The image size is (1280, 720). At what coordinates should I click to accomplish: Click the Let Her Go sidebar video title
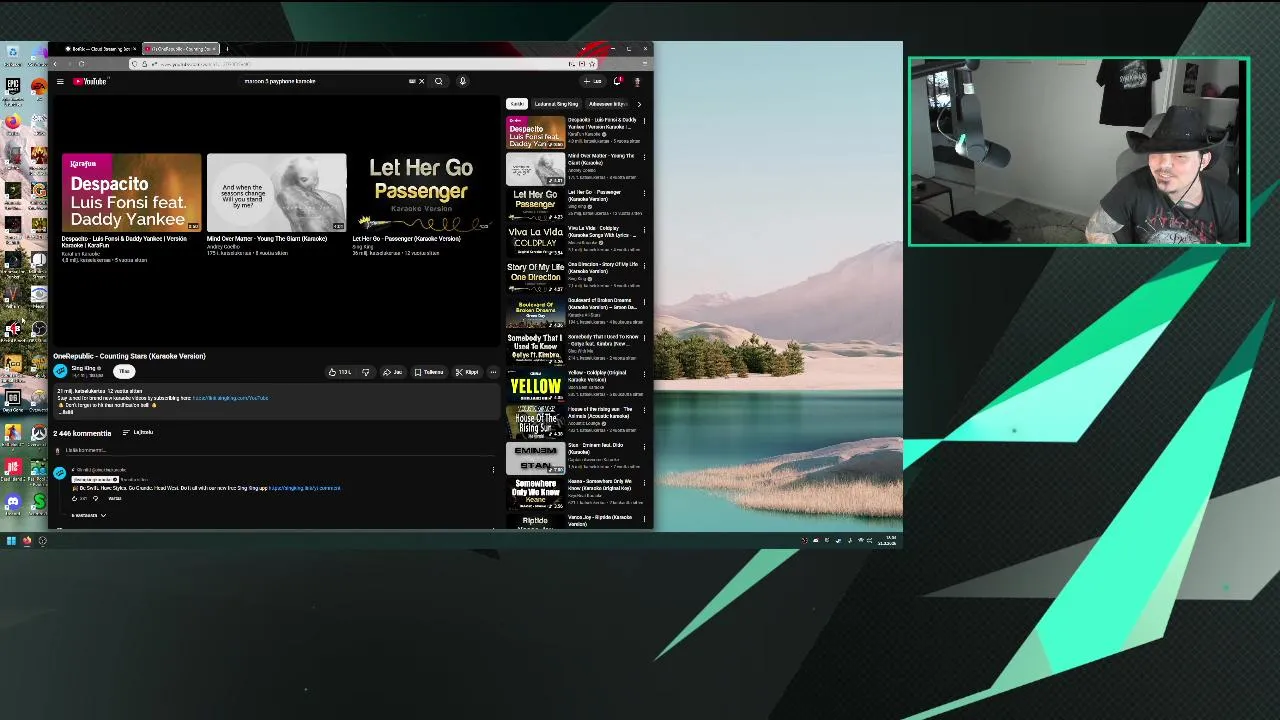(595, 195)
